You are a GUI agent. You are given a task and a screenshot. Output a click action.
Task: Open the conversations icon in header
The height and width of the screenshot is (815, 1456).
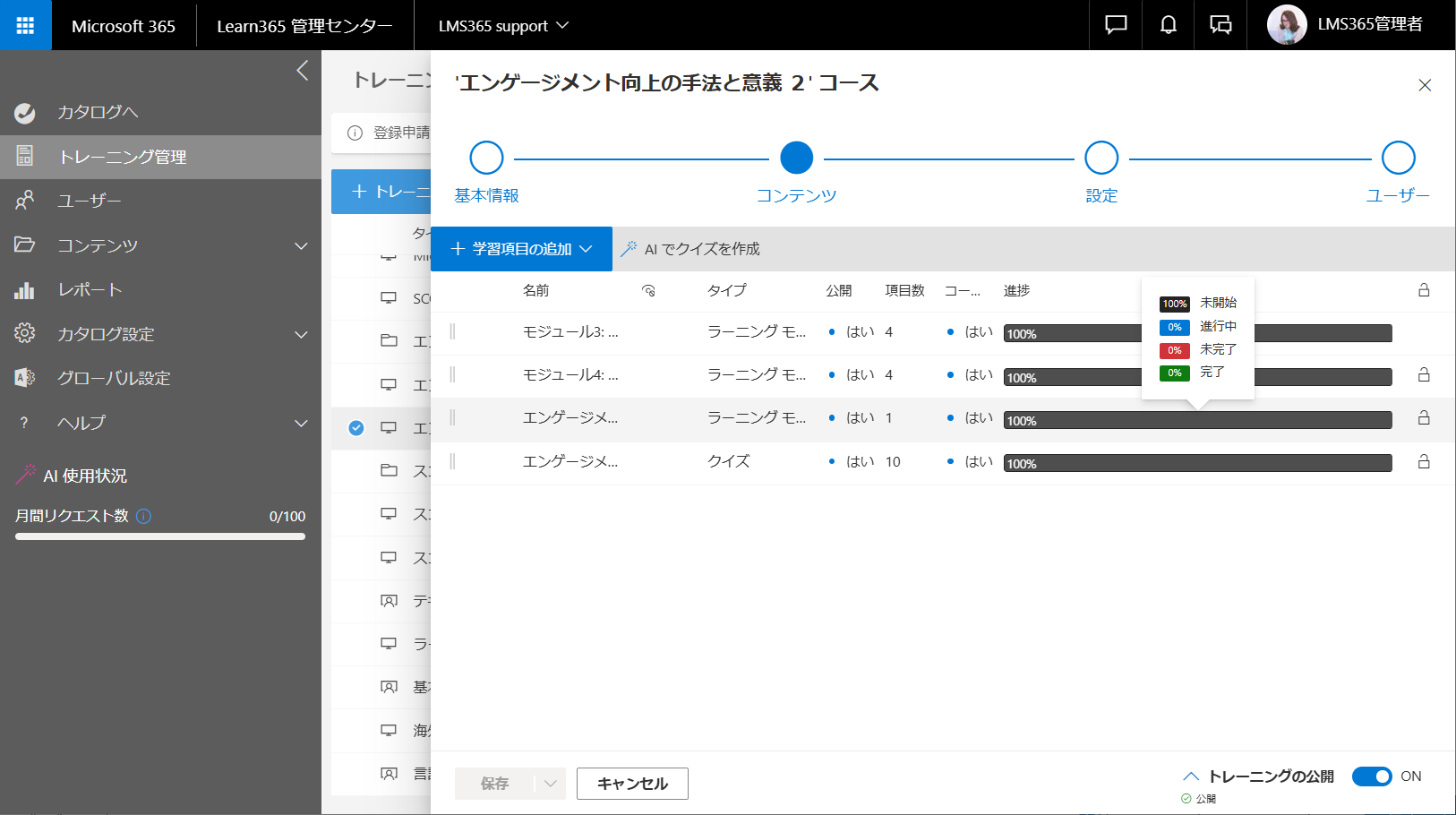pyautogui.click(x=1220, y=25)
